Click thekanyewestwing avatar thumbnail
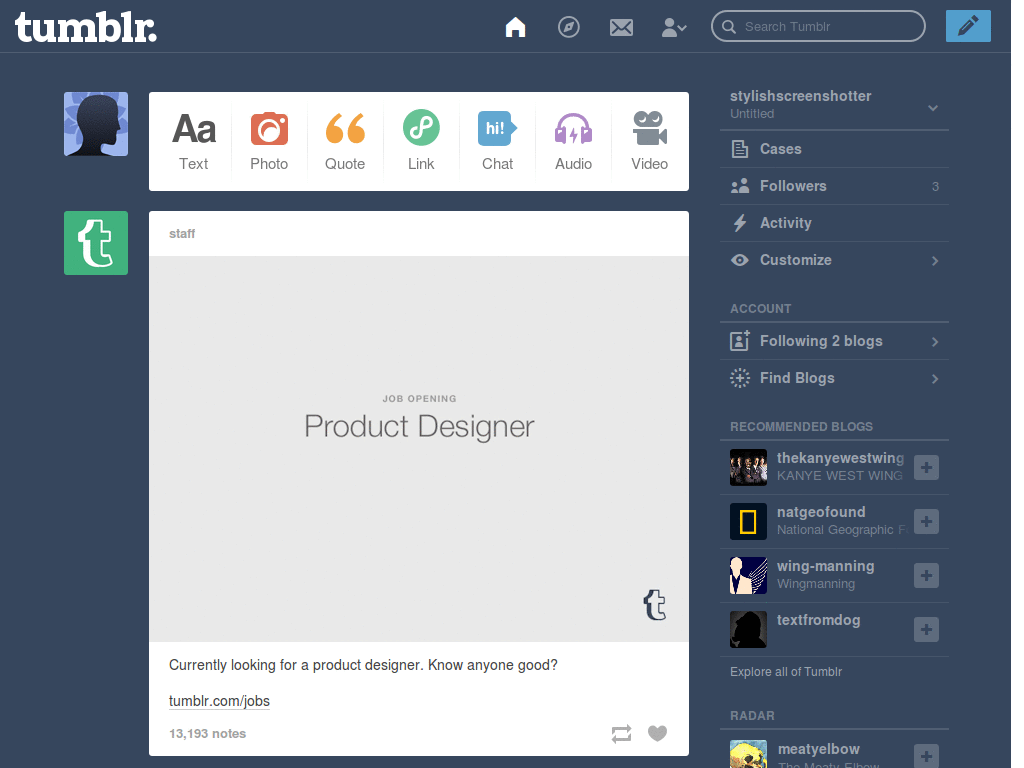 click(x=748, y=467)
